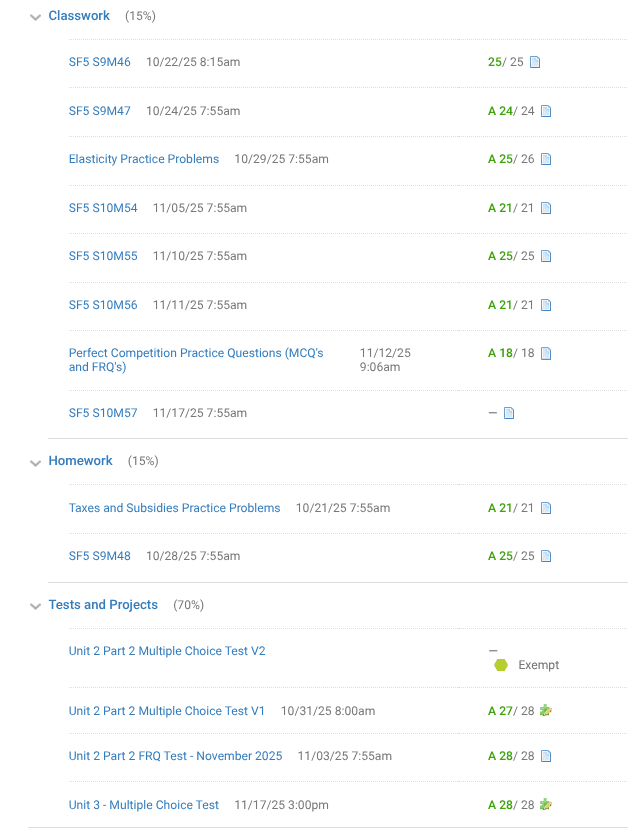Open the SF5 S10M56 assignment link
The height and width of the screenshot is (831, 628).
coord(103,305)
